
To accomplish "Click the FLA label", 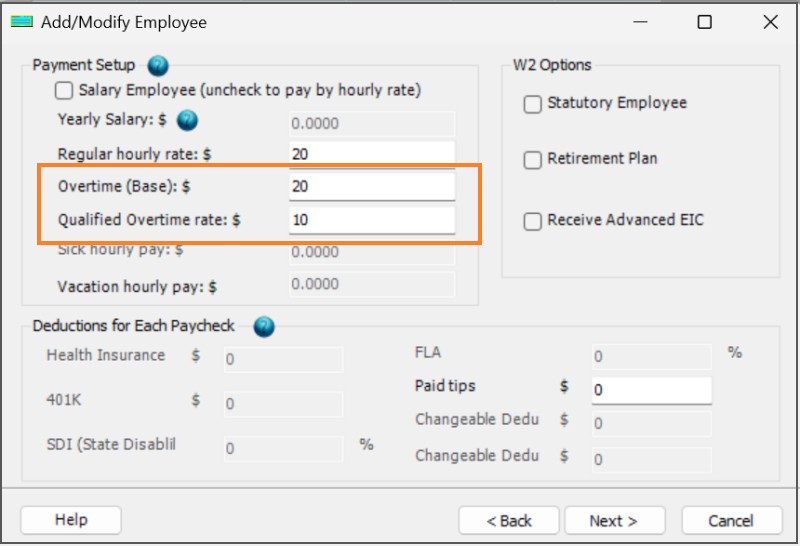I will [428, 353].
